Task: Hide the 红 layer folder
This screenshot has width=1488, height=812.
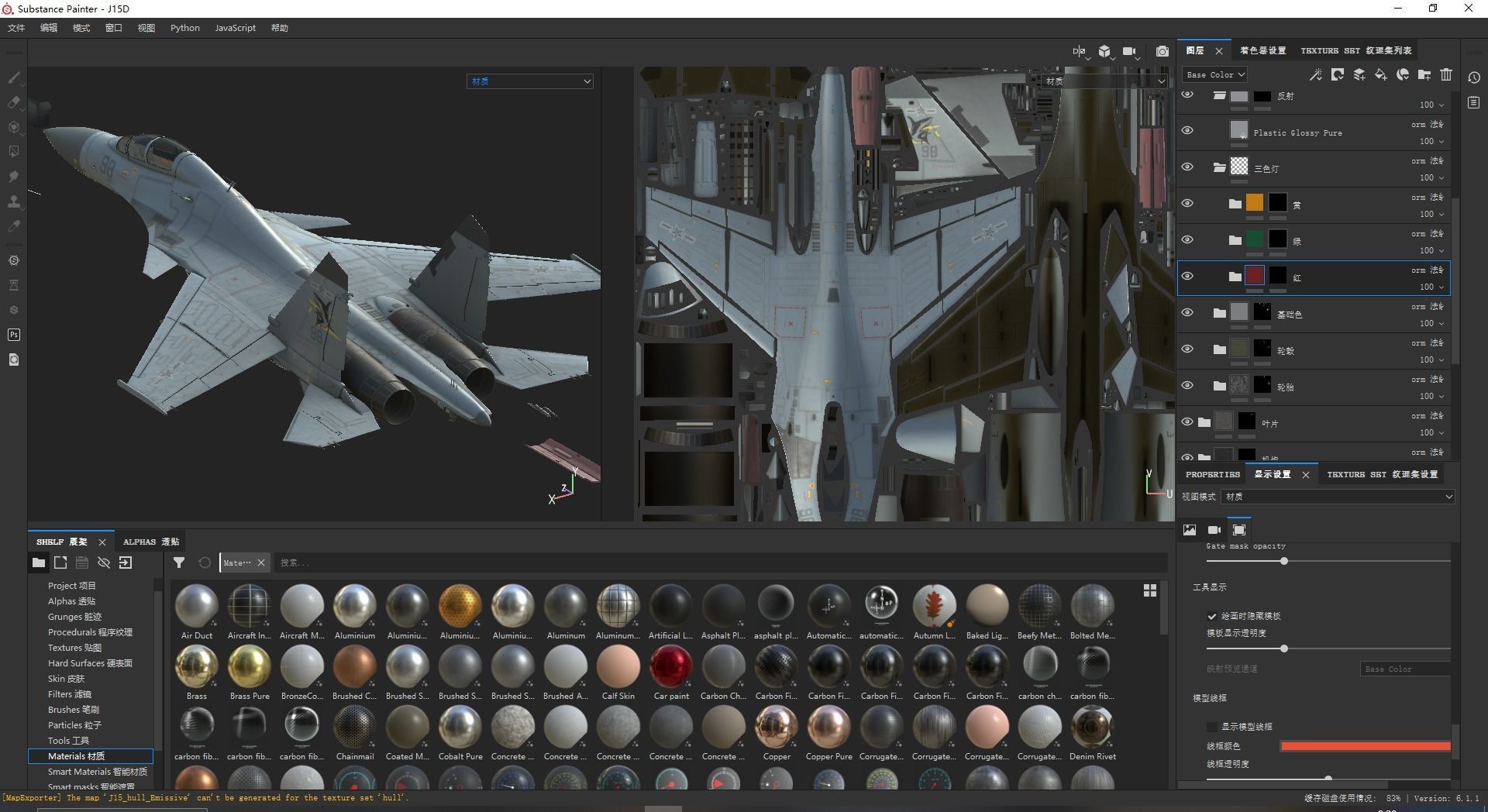Action: (x=1187, y=276)
